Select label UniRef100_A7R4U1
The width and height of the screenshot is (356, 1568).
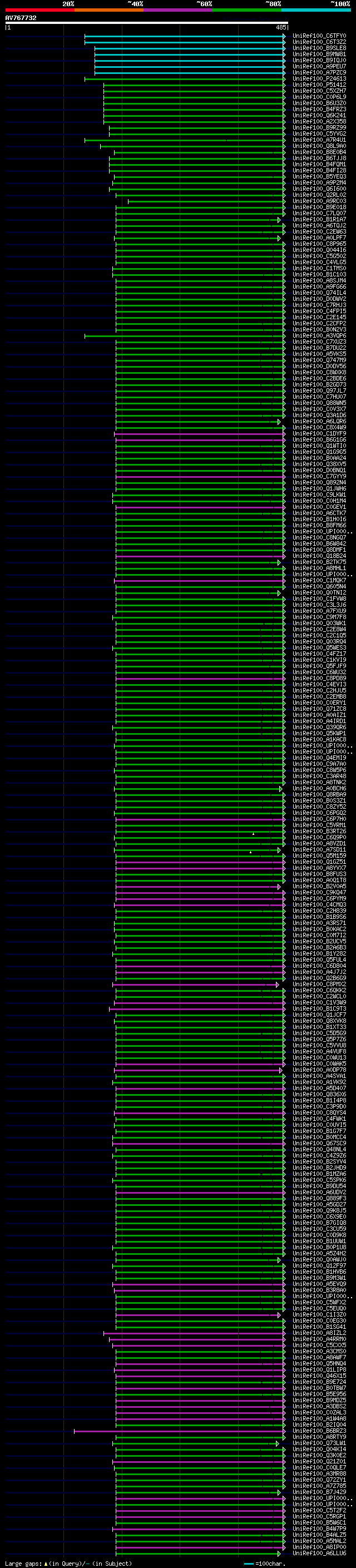click(319, 140)
